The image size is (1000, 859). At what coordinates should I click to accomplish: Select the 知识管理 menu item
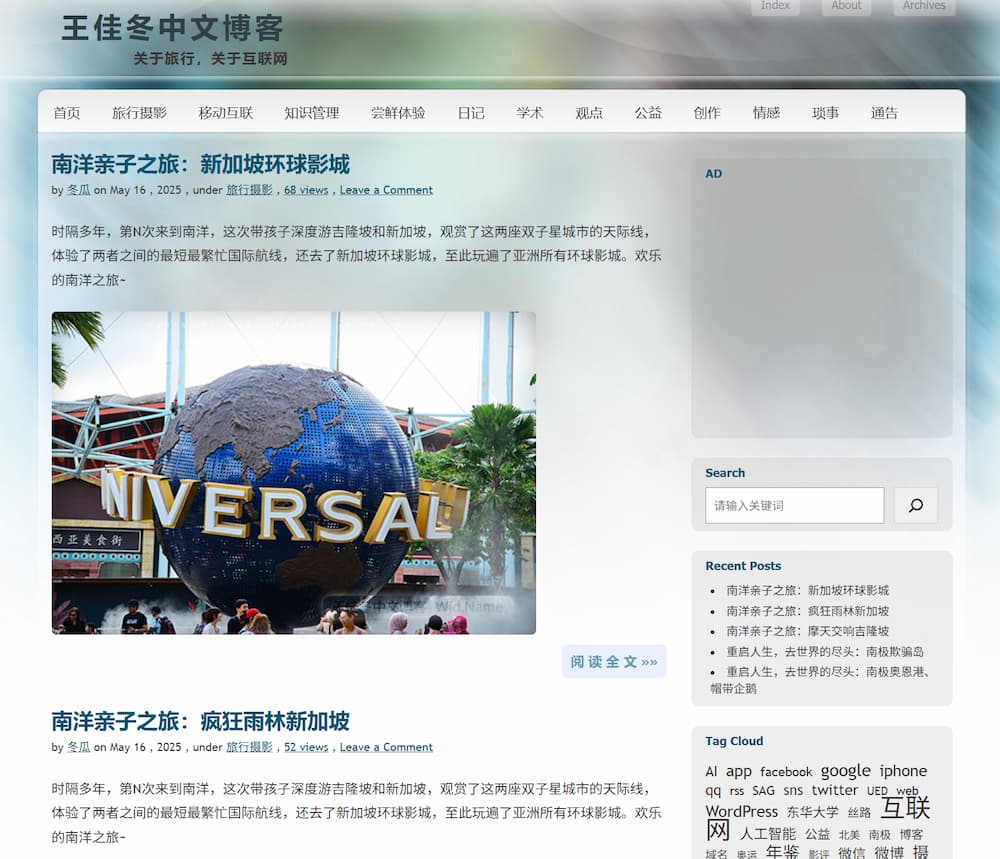tap(311, 113)
